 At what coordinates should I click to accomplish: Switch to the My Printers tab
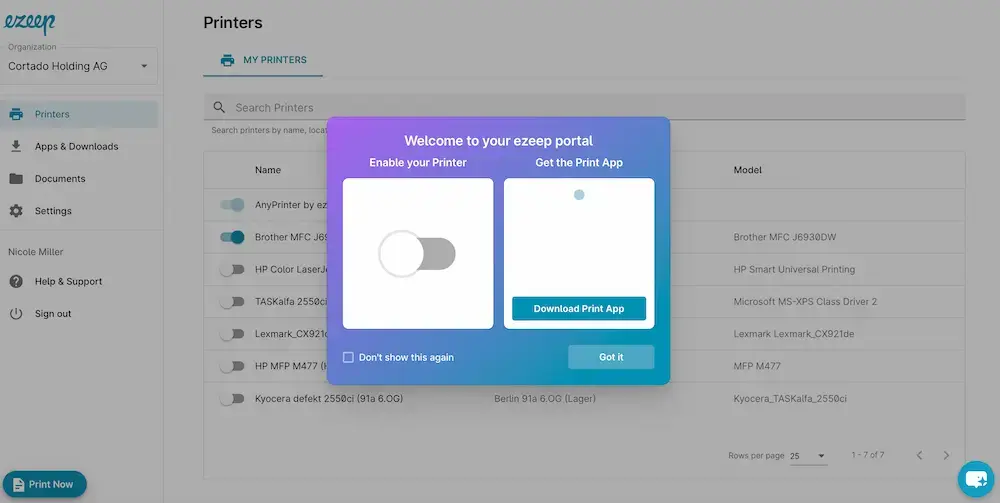(263, 60)
